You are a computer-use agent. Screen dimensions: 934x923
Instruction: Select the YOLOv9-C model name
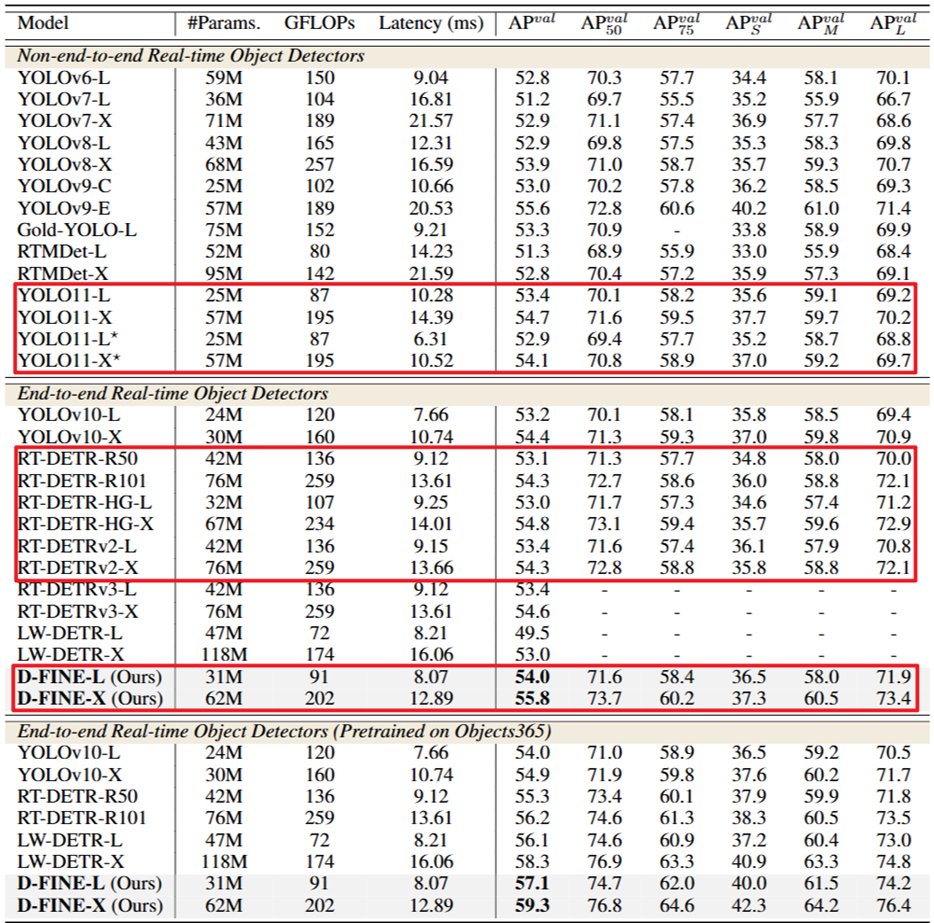click(64, 186)
